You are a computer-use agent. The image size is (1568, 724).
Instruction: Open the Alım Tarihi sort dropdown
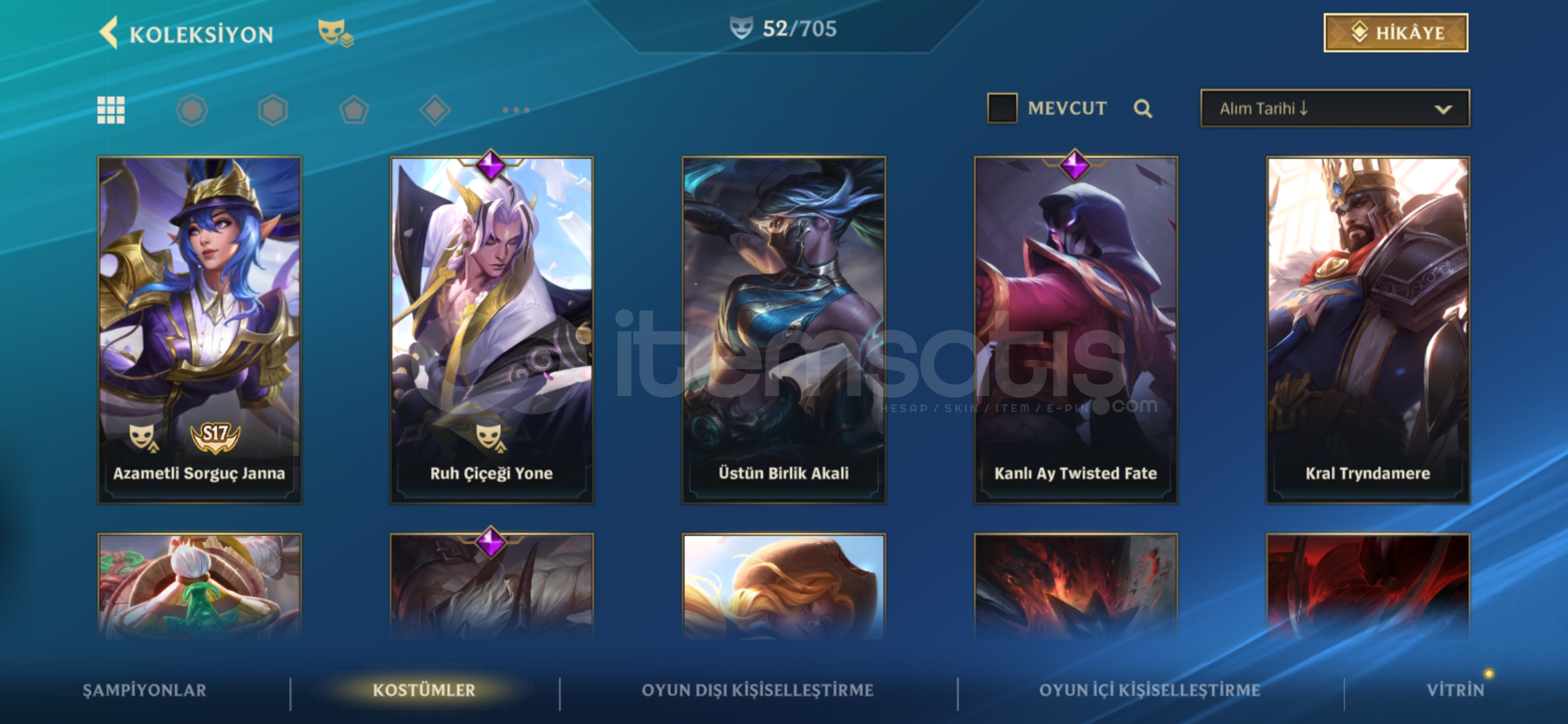pyautogui.click(x=1335, y=108)
